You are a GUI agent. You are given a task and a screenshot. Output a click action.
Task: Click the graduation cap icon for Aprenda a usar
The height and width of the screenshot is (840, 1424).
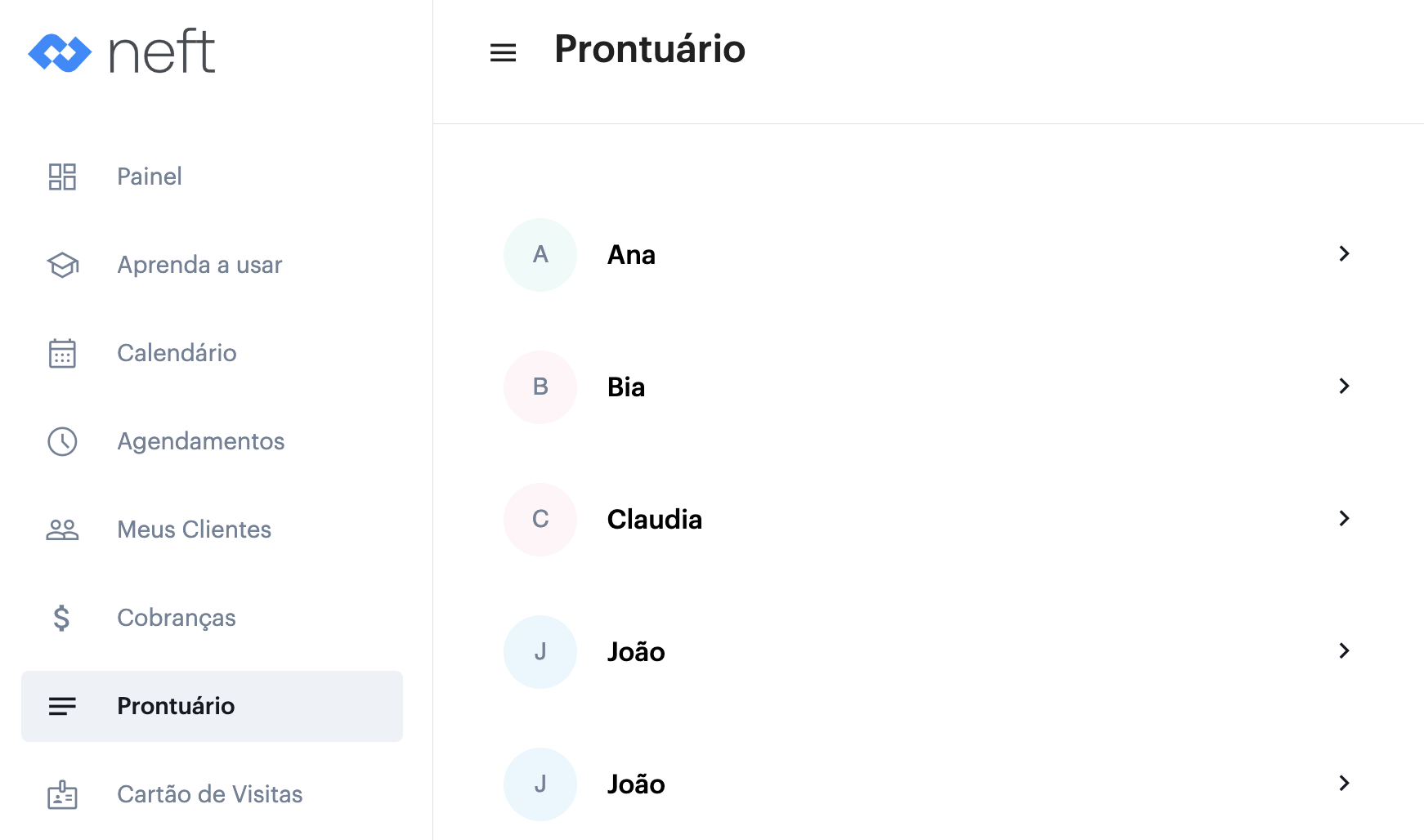pyautogui.click(x=62, y=265)
